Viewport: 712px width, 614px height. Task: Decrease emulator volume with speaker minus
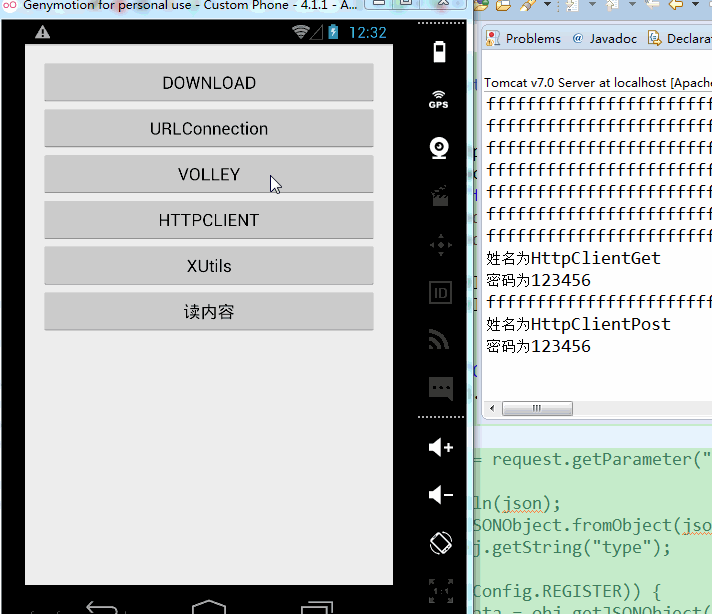(x=441, y=495)
